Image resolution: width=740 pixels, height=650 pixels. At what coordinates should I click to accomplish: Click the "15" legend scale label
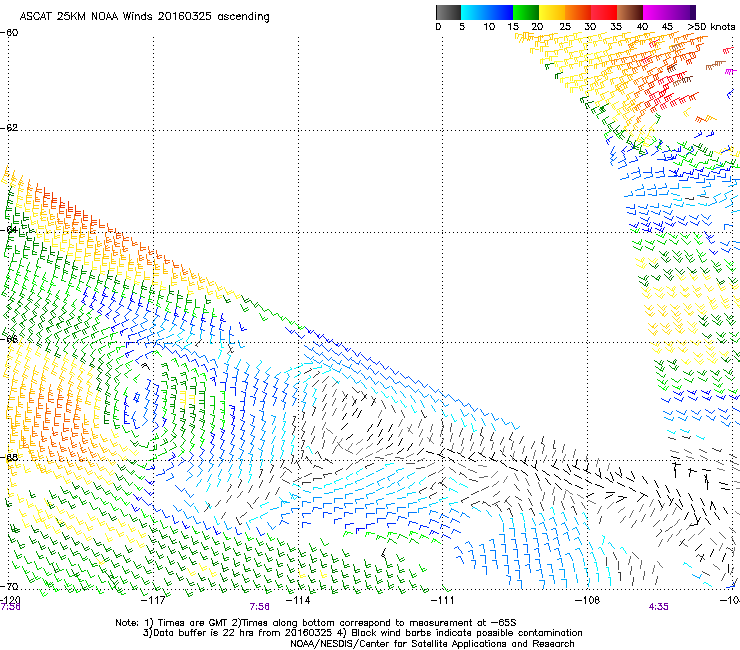pos(513,27)
